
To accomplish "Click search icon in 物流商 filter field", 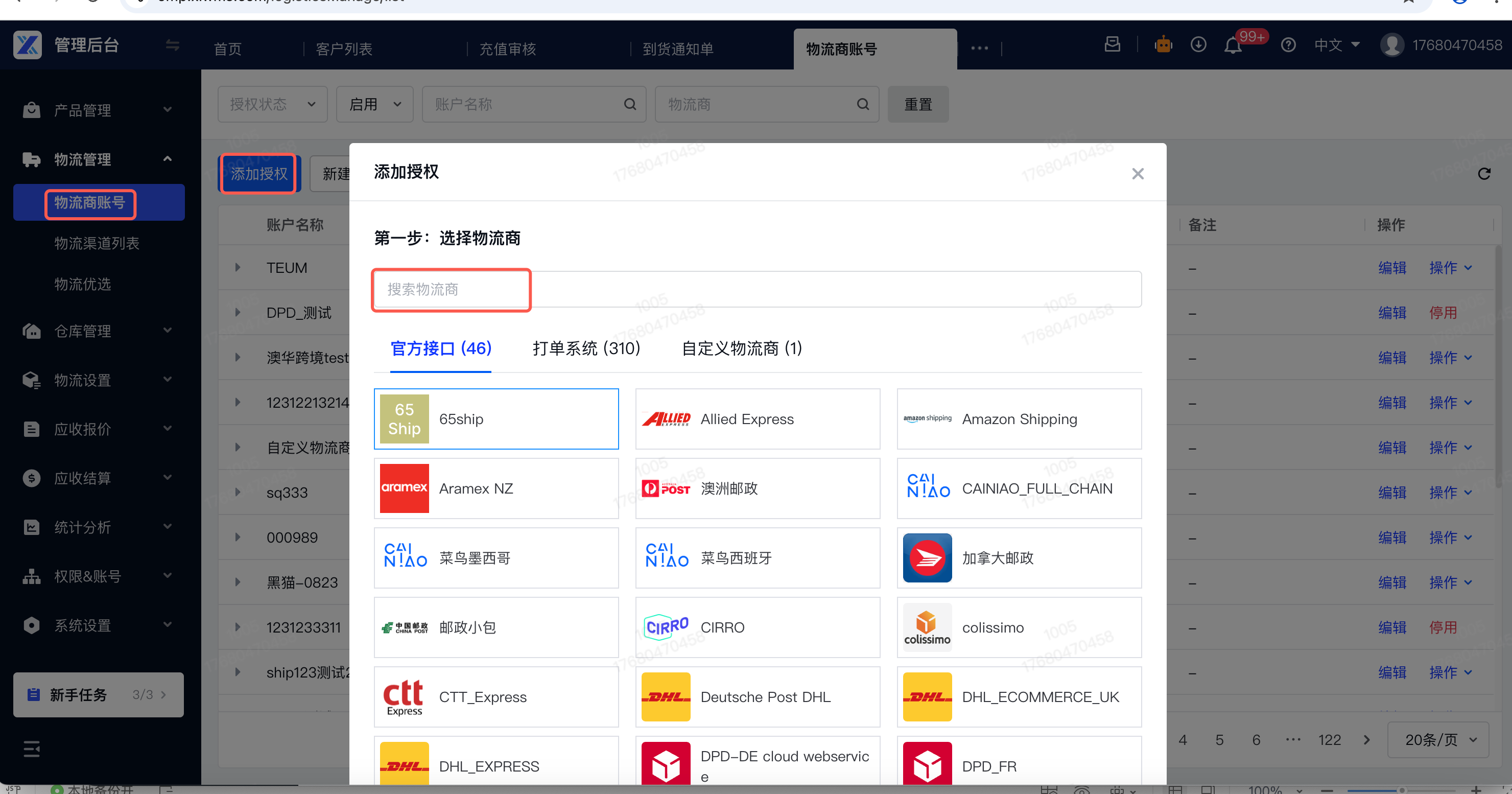I will point(863,105).
